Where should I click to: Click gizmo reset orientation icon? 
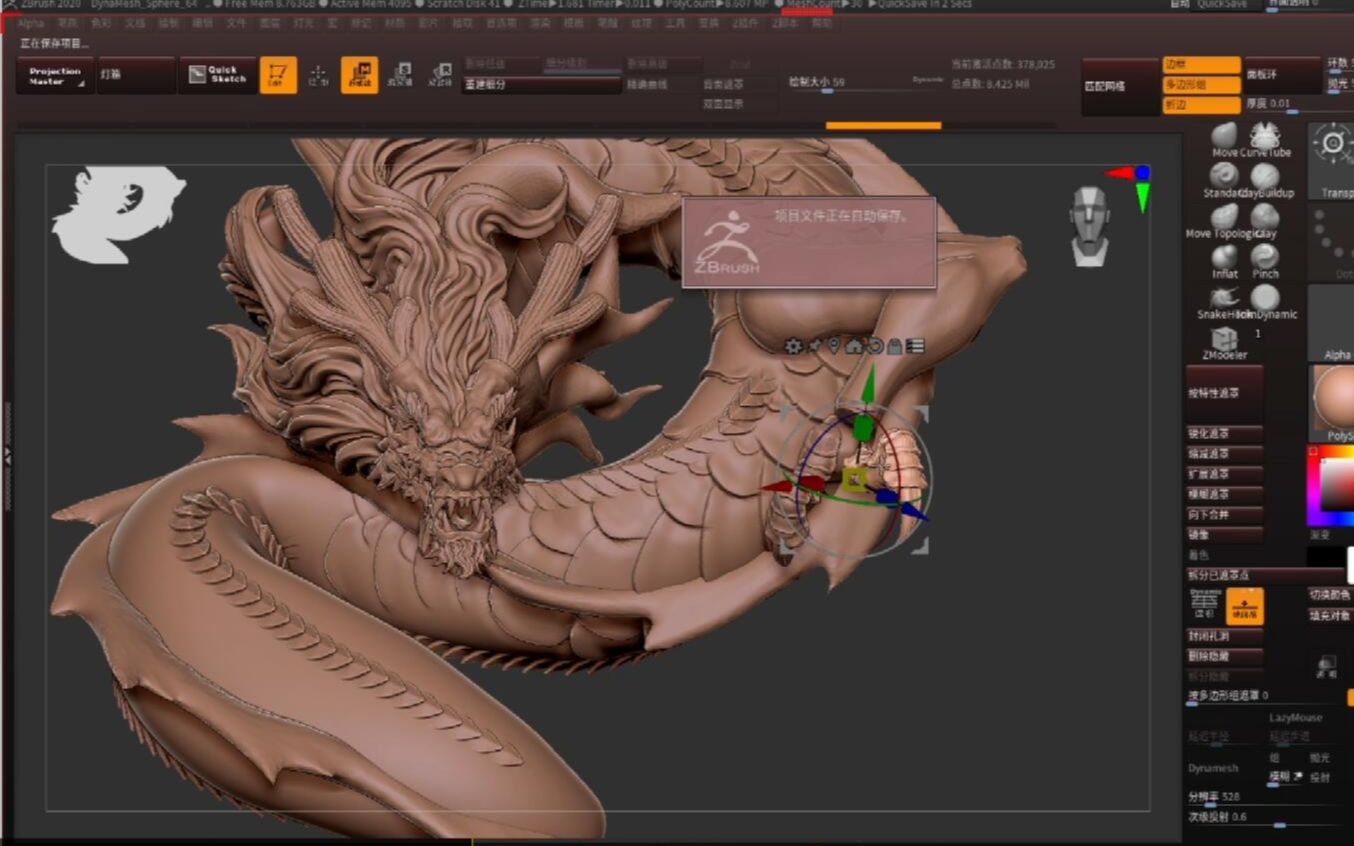click(x=874, y=346)
